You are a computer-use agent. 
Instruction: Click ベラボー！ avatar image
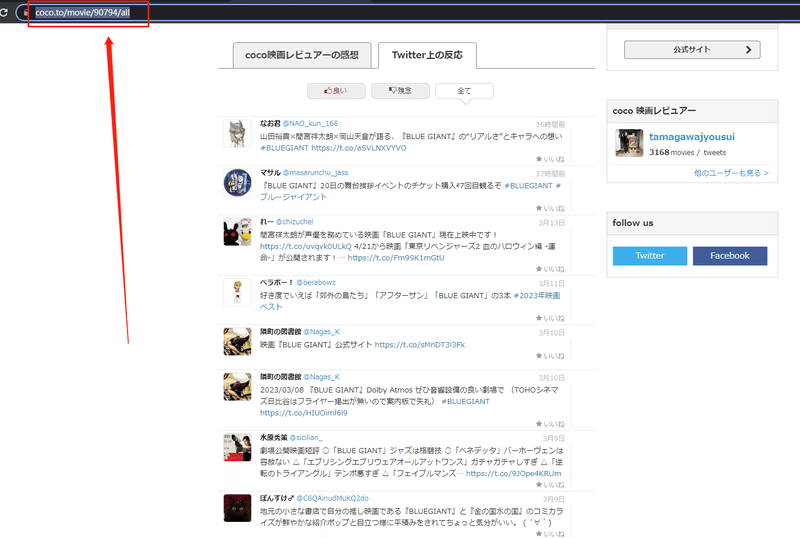[x=237, y=292]
